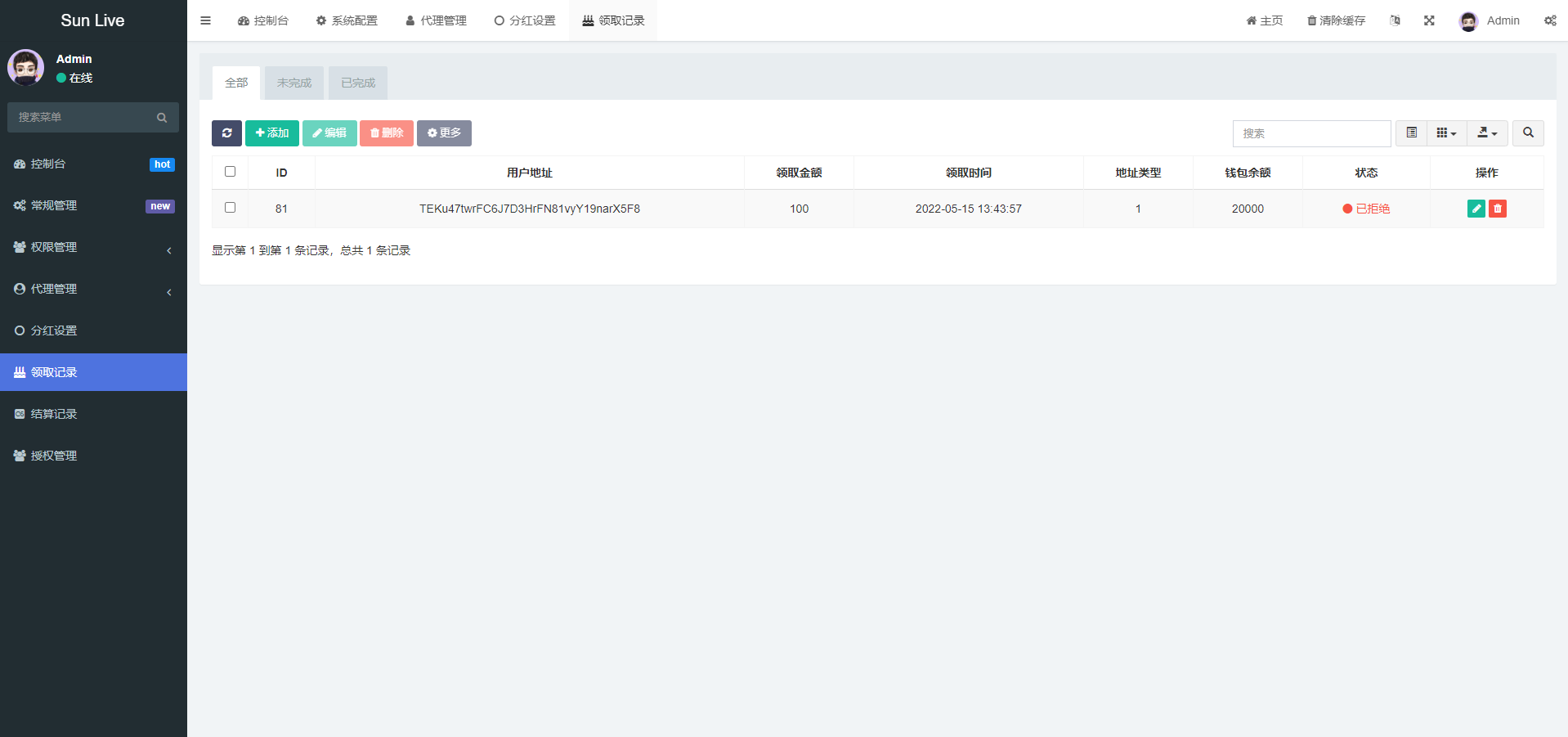
Task: Click 清除缓存 in top bar
Action: pyautogui.click(x=1336, y=20)
